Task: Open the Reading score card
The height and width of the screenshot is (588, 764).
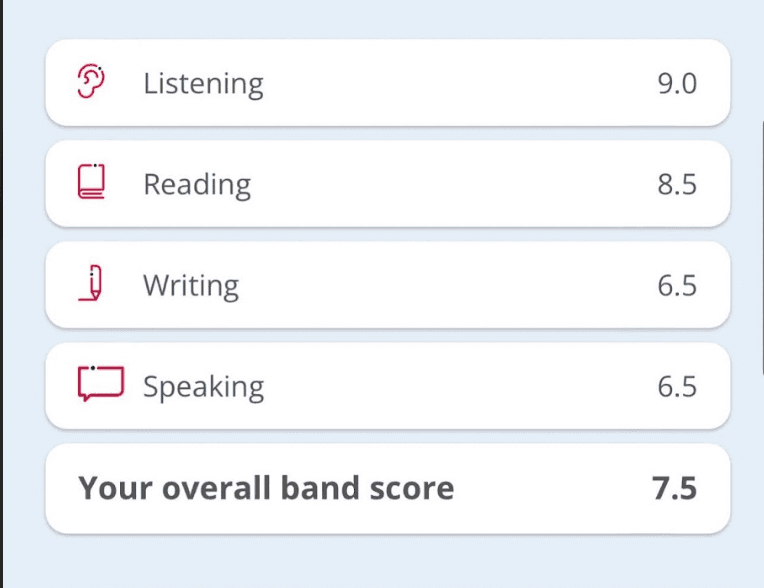Action: pos(388,184)
